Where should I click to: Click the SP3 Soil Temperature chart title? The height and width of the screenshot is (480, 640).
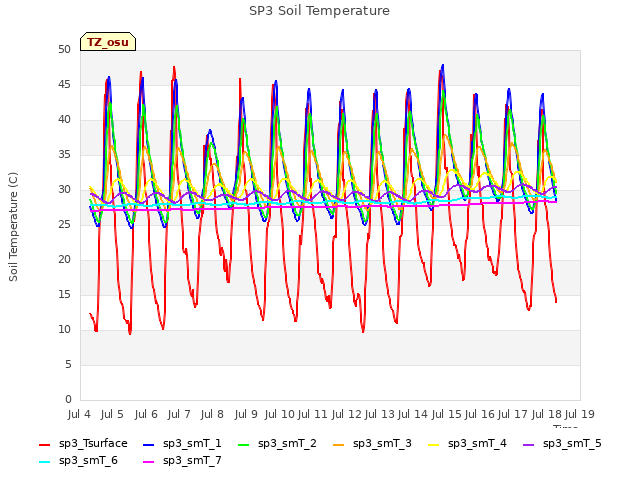tap(319, 11)
